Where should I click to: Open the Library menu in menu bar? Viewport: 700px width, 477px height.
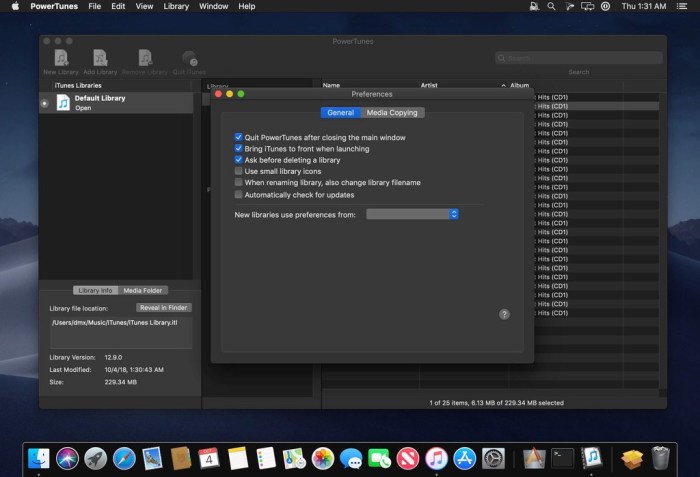pyautogui.click(x=176, y=6)
